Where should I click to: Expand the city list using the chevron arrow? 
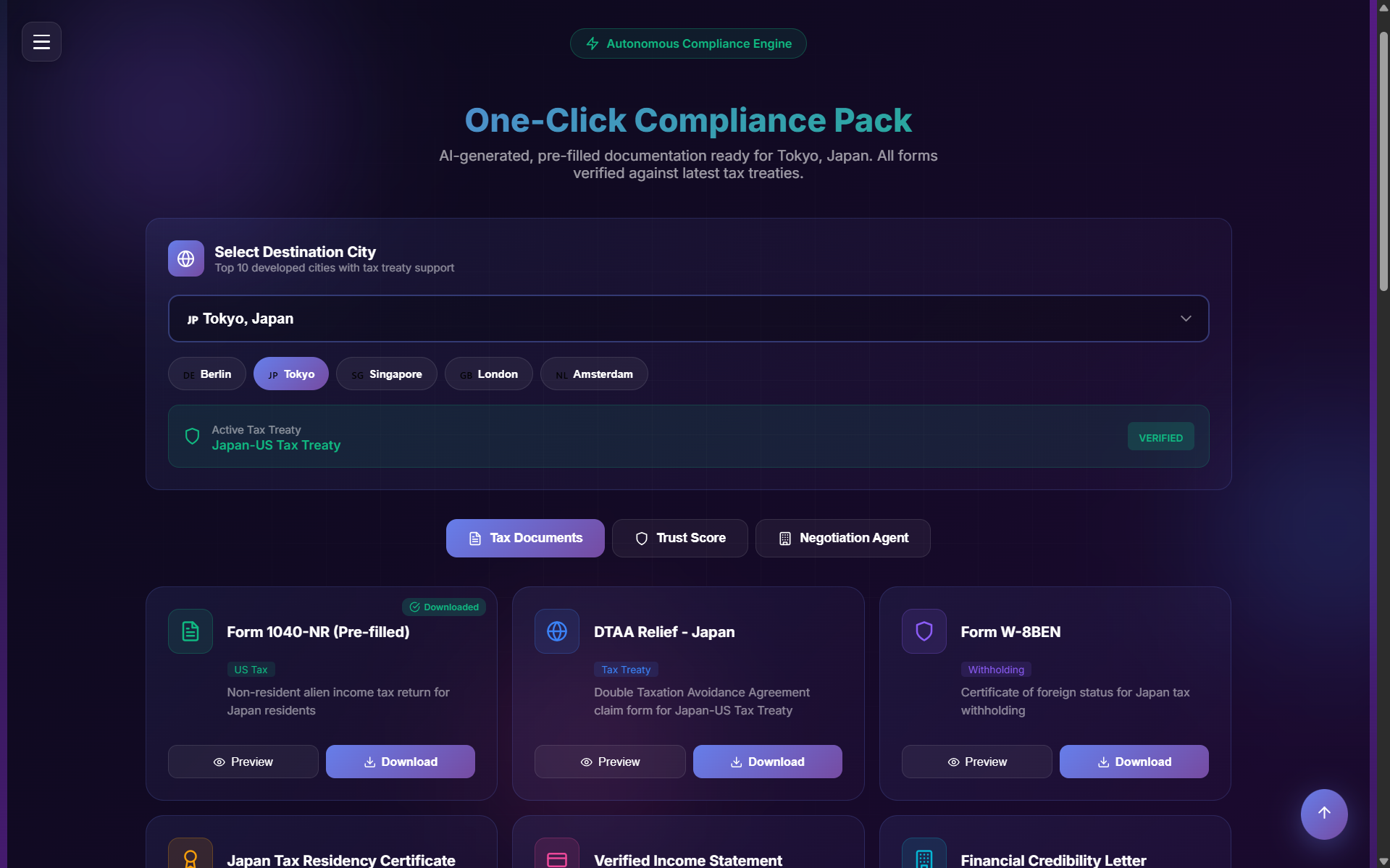coord(1186,319)
